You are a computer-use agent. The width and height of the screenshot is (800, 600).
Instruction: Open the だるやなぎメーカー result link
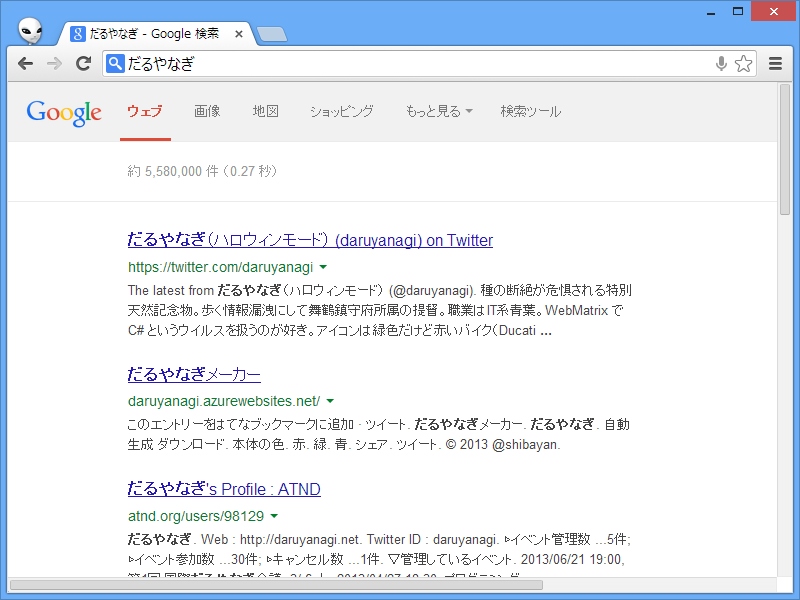pyautogui.click(x=194, y=374)
